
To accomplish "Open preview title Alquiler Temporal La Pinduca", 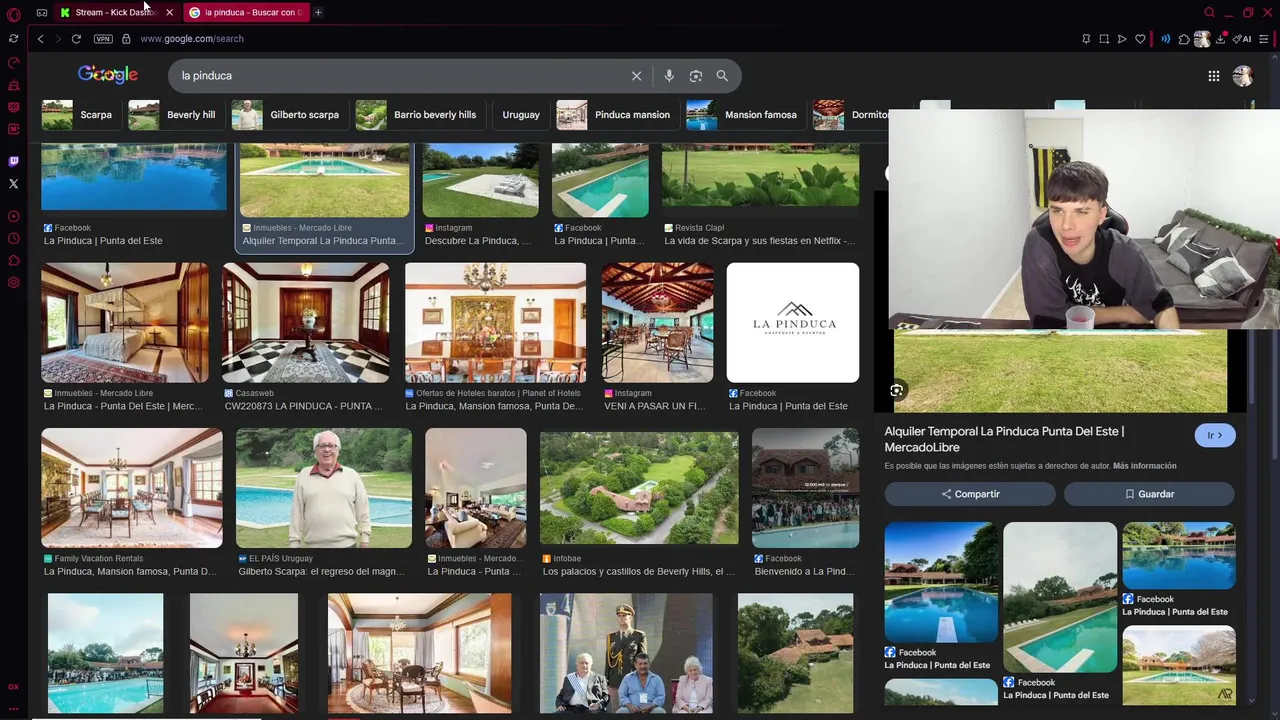I will [x=1004, y=439].
